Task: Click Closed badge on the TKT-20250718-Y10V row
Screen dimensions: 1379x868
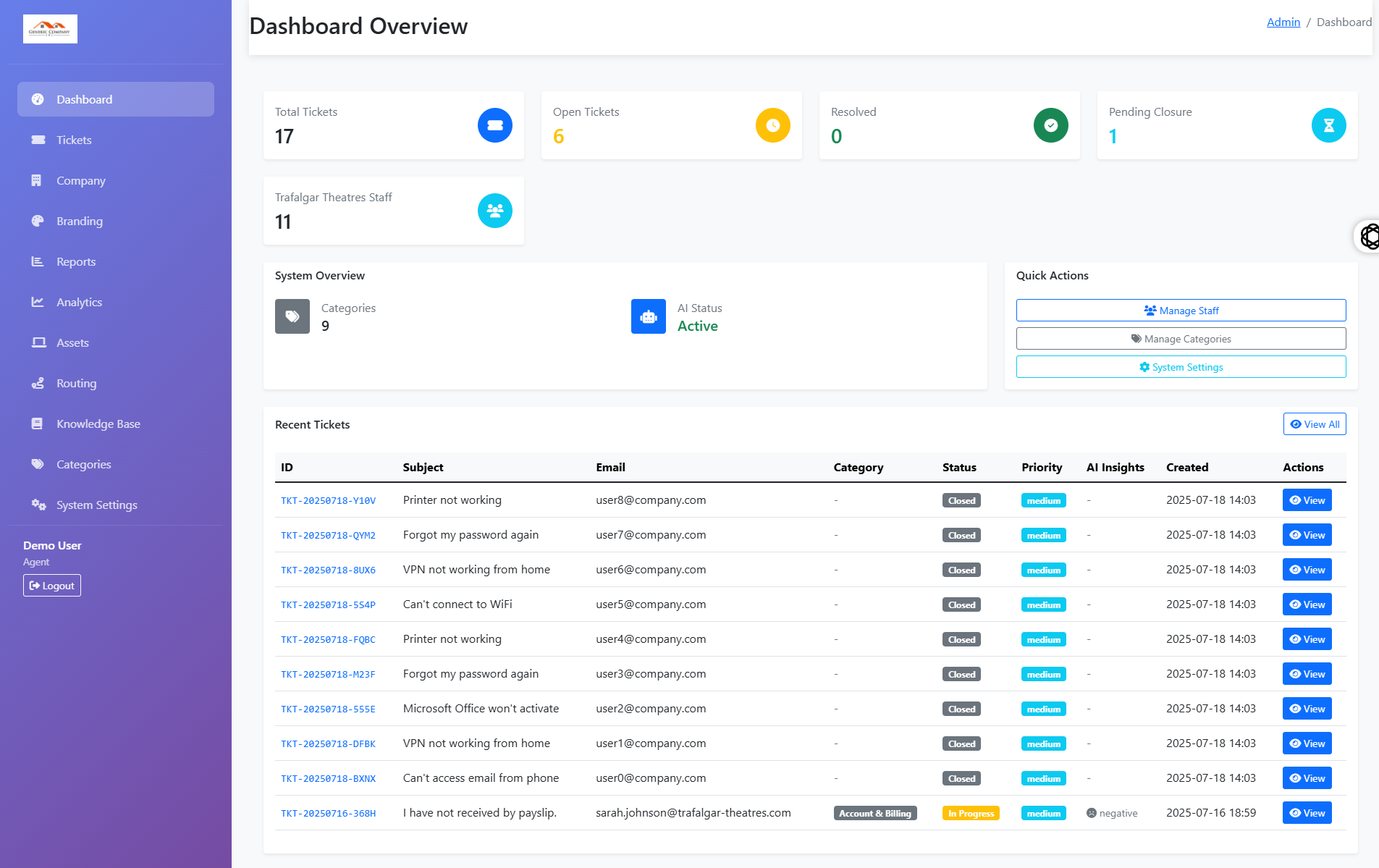Action: pyautogui.click(x=961, y=500)
